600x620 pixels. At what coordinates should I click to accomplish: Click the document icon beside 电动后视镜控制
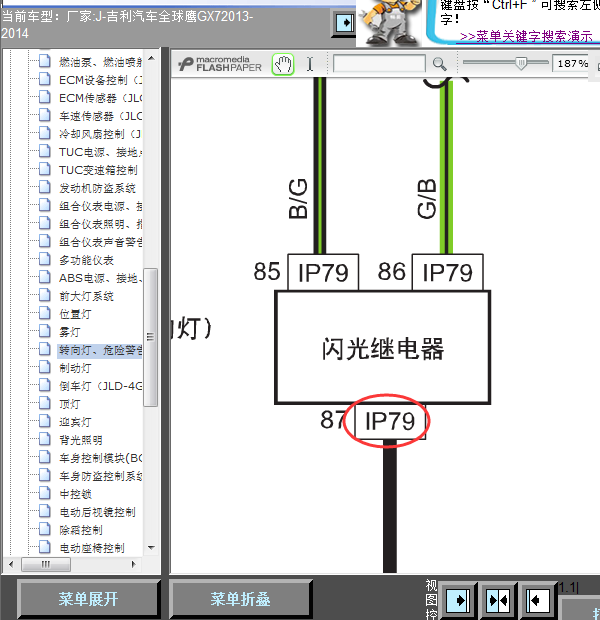(45, 511)
